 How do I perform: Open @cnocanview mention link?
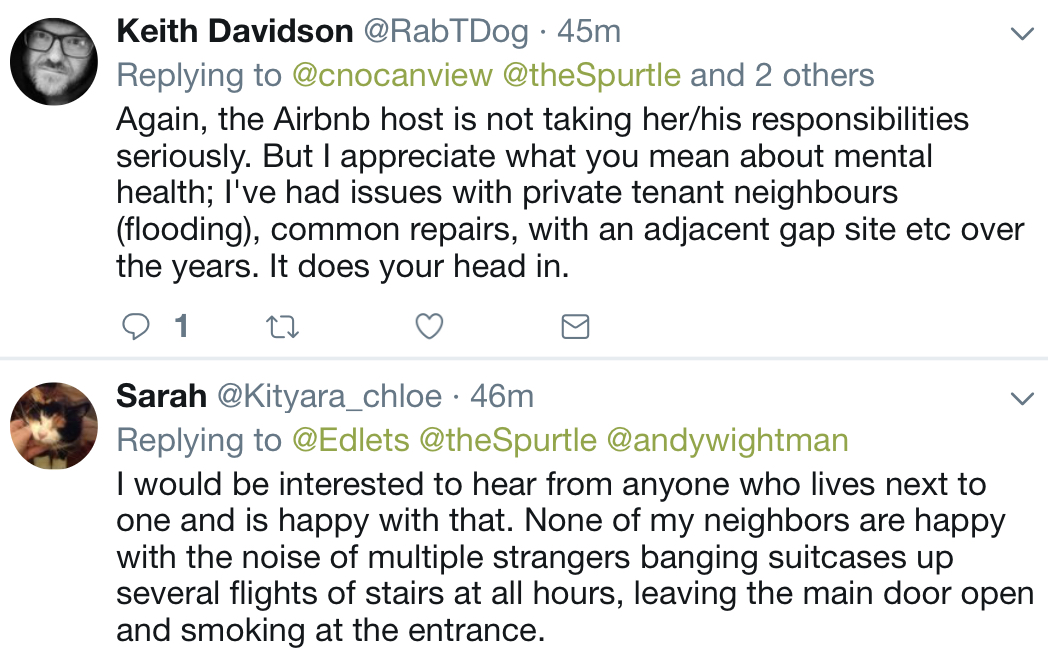392,76
